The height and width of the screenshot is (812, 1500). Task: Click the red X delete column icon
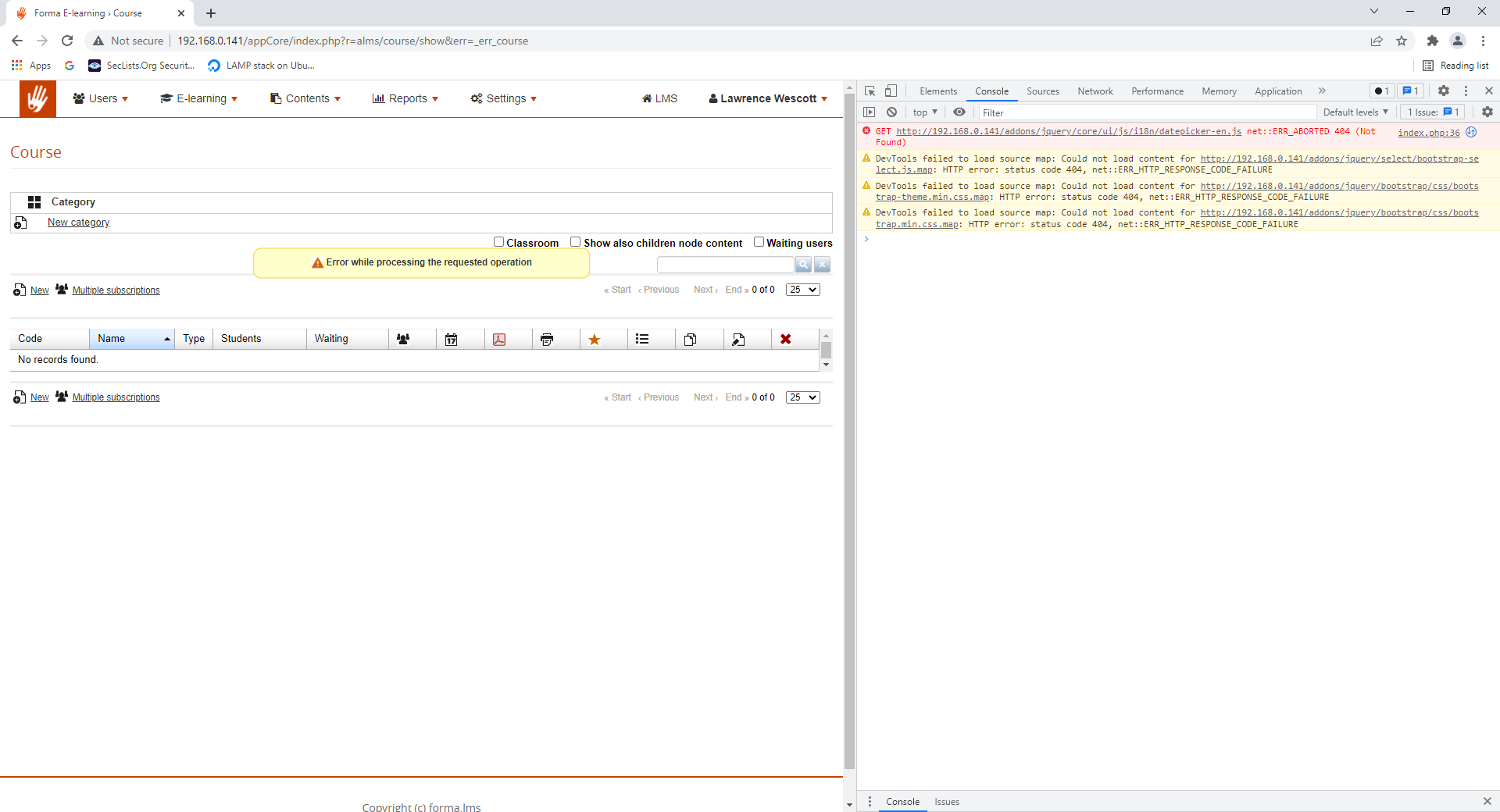pyautogui.click(x=785, y=339)
